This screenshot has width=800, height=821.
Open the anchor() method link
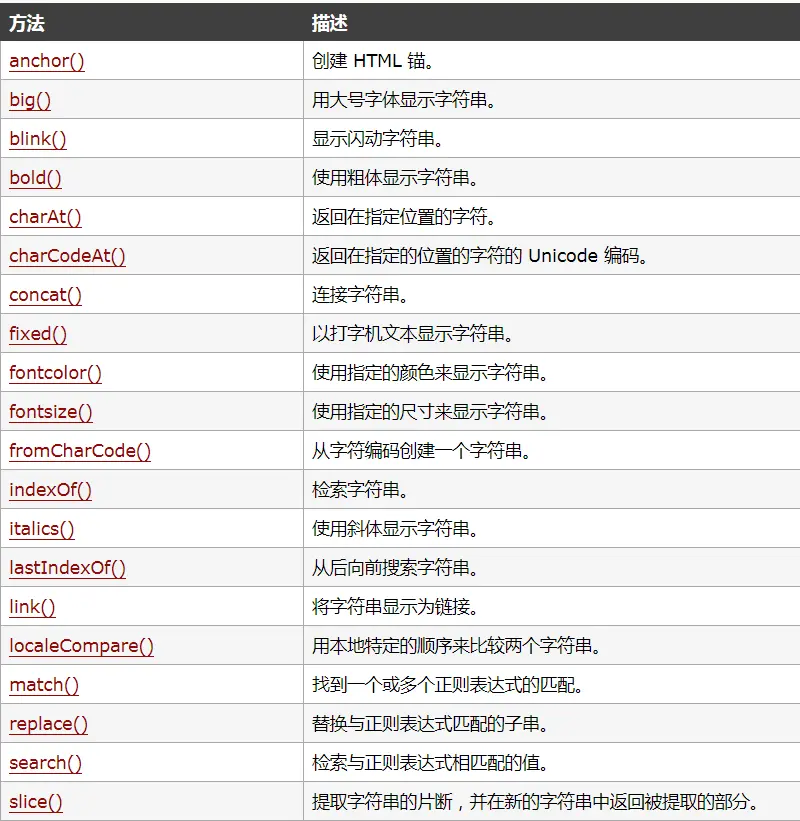(x=47, y=61)
